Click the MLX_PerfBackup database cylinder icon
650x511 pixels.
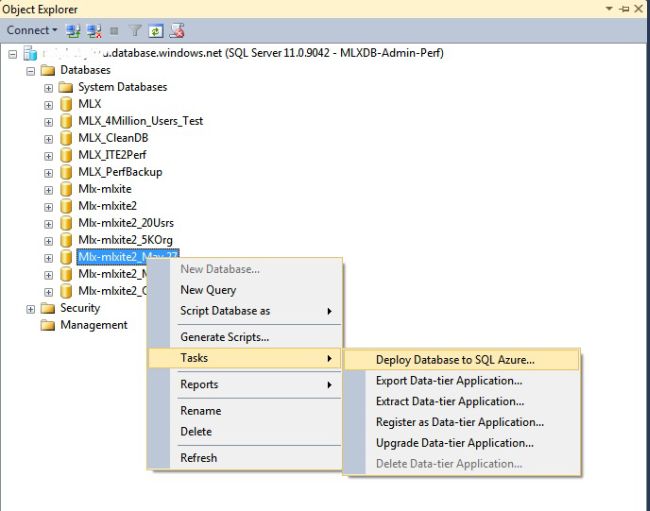[65, 172]
